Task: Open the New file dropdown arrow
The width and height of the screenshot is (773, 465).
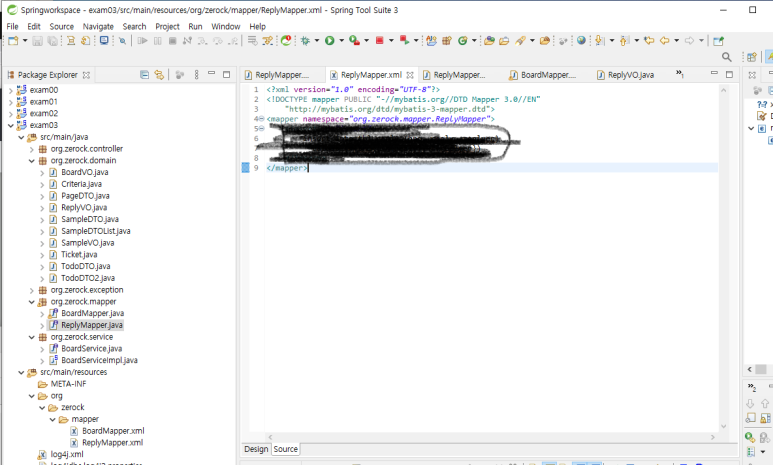Action: (25, 41)
